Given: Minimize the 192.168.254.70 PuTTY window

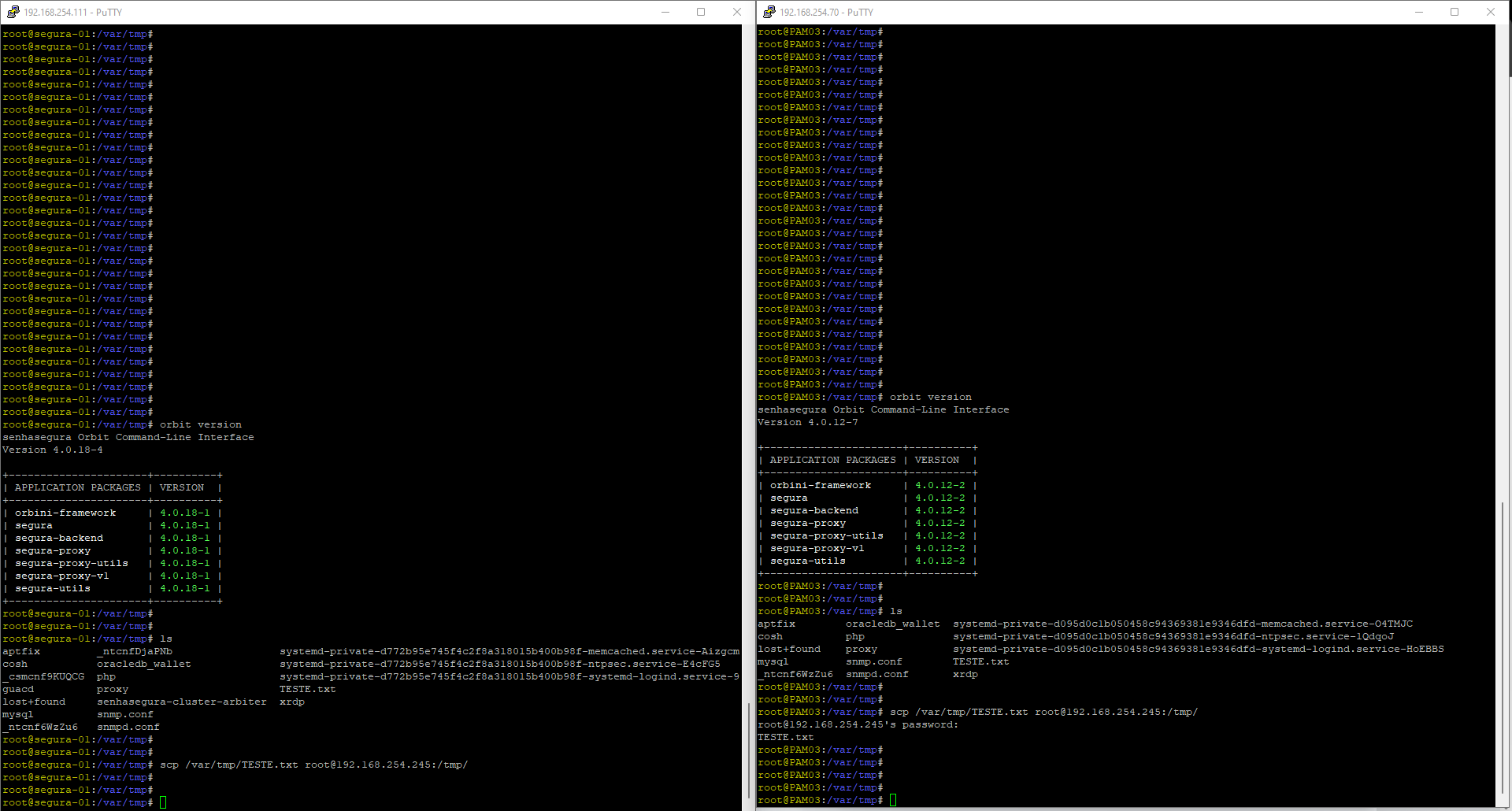Looking at the screenshot, I should pos(1419,12).
